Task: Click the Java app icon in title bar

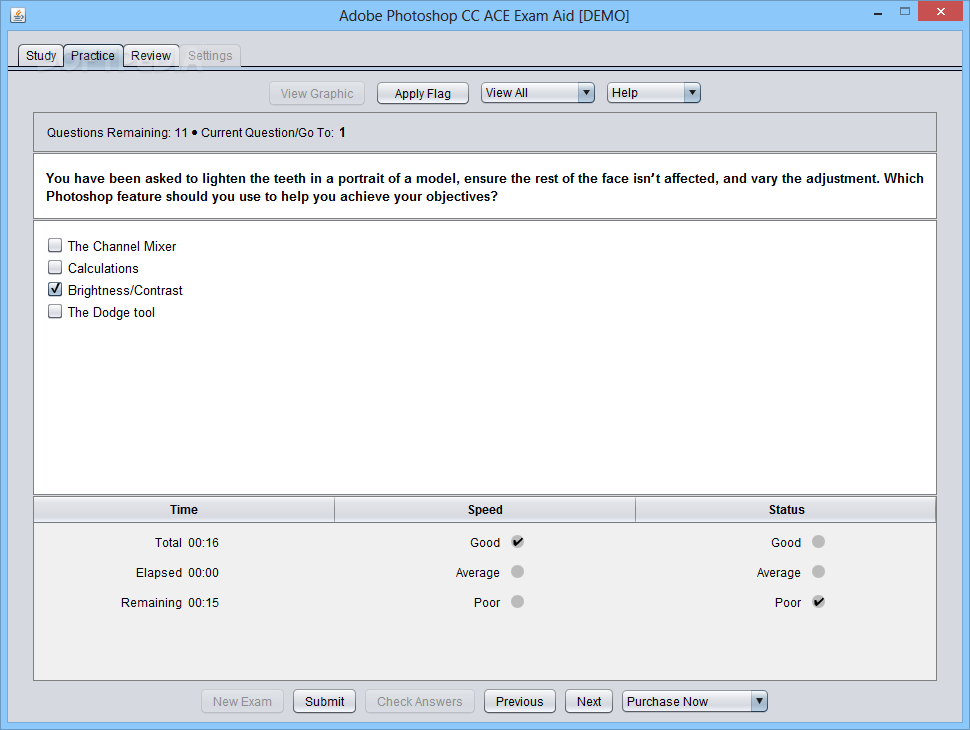Action: coord(18,15)
